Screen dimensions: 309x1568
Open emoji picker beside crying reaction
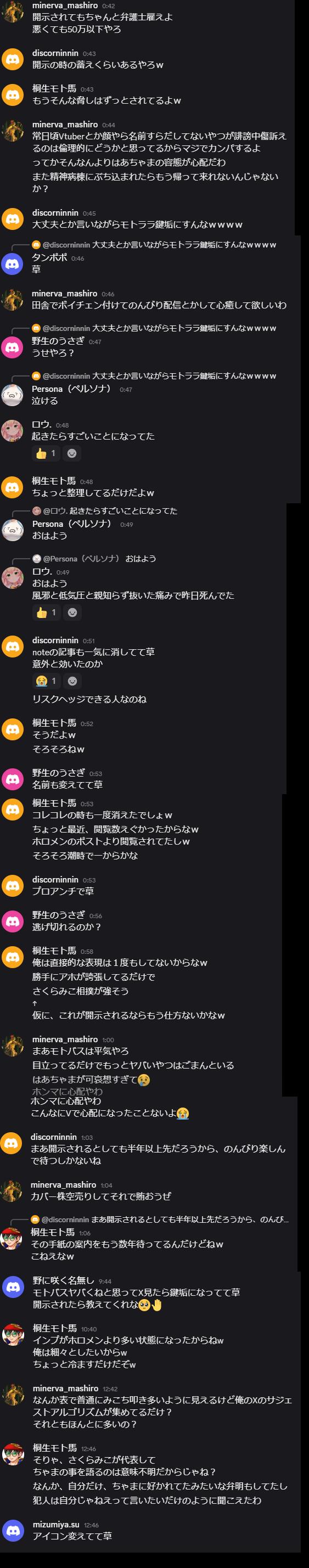[x=72, y=681]
